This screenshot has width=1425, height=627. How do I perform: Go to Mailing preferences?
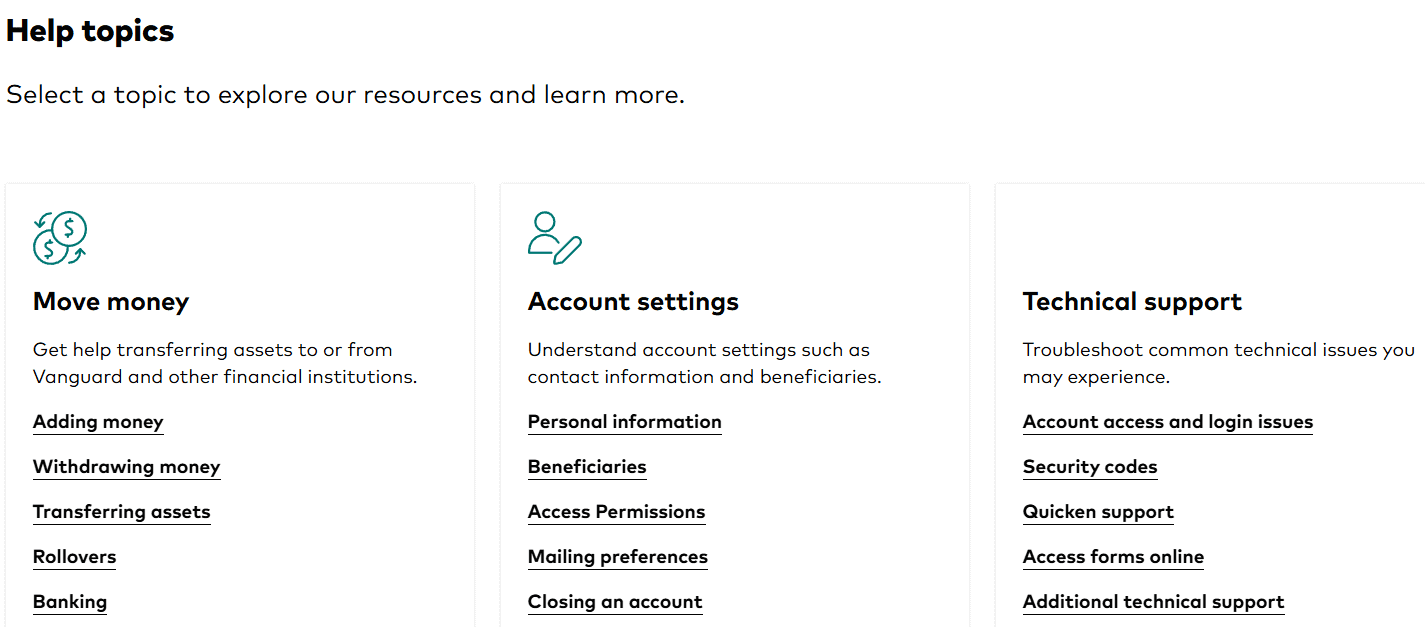[x=617, y=557]
